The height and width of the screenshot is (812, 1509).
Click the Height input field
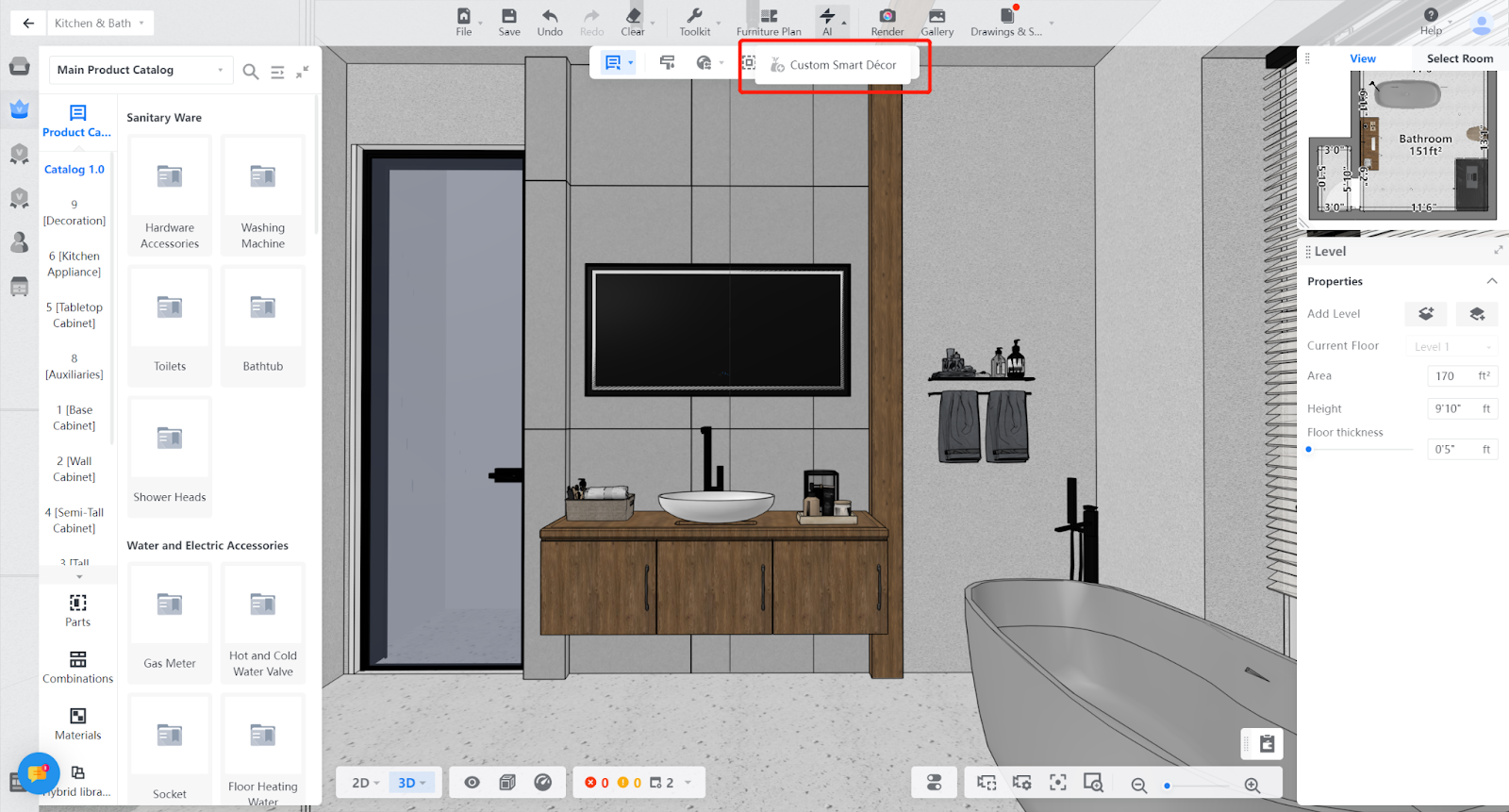(x=1452, y=408)
